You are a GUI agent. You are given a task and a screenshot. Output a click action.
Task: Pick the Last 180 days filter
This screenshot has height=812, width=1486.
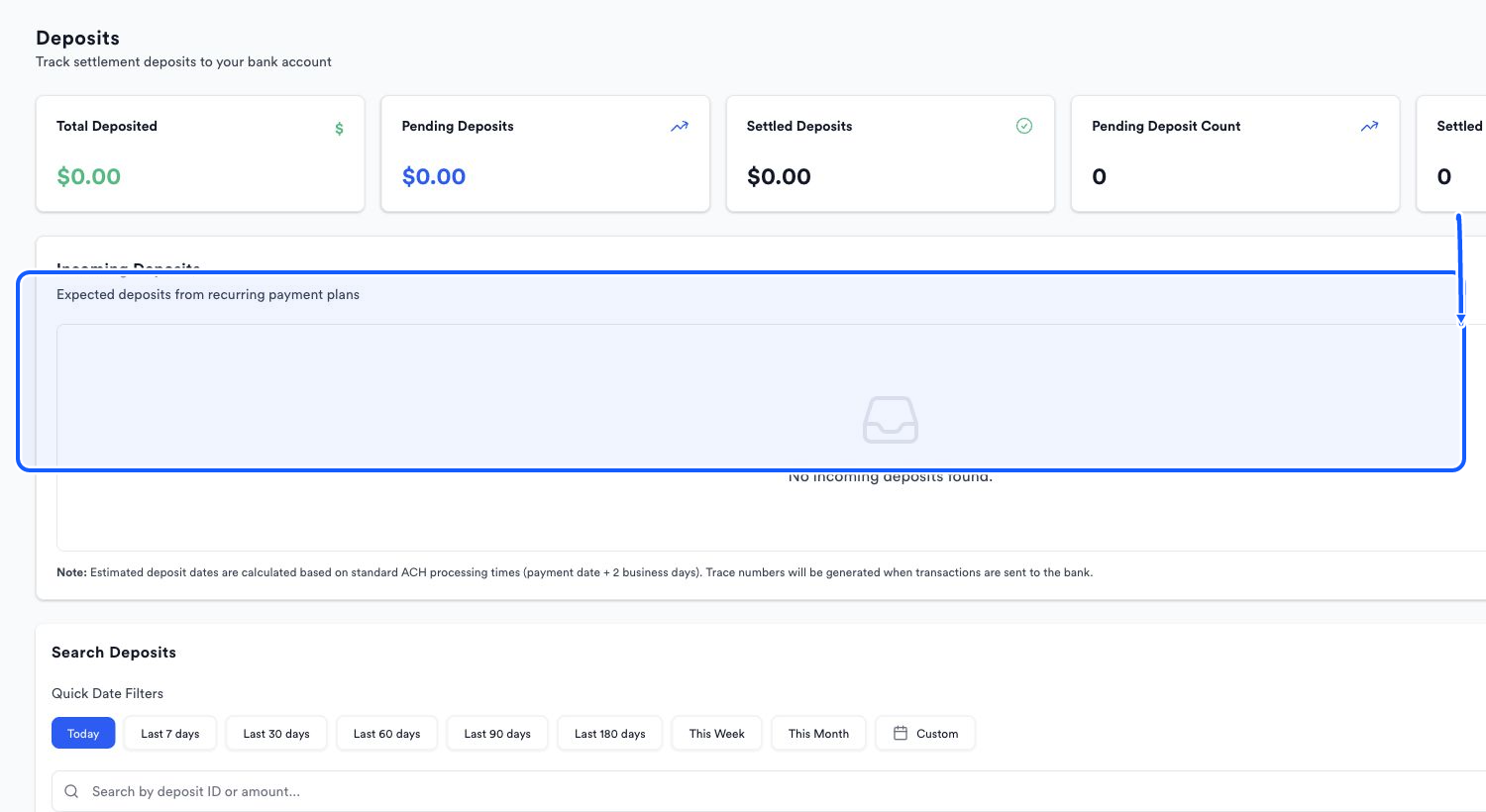click(610, 734)
